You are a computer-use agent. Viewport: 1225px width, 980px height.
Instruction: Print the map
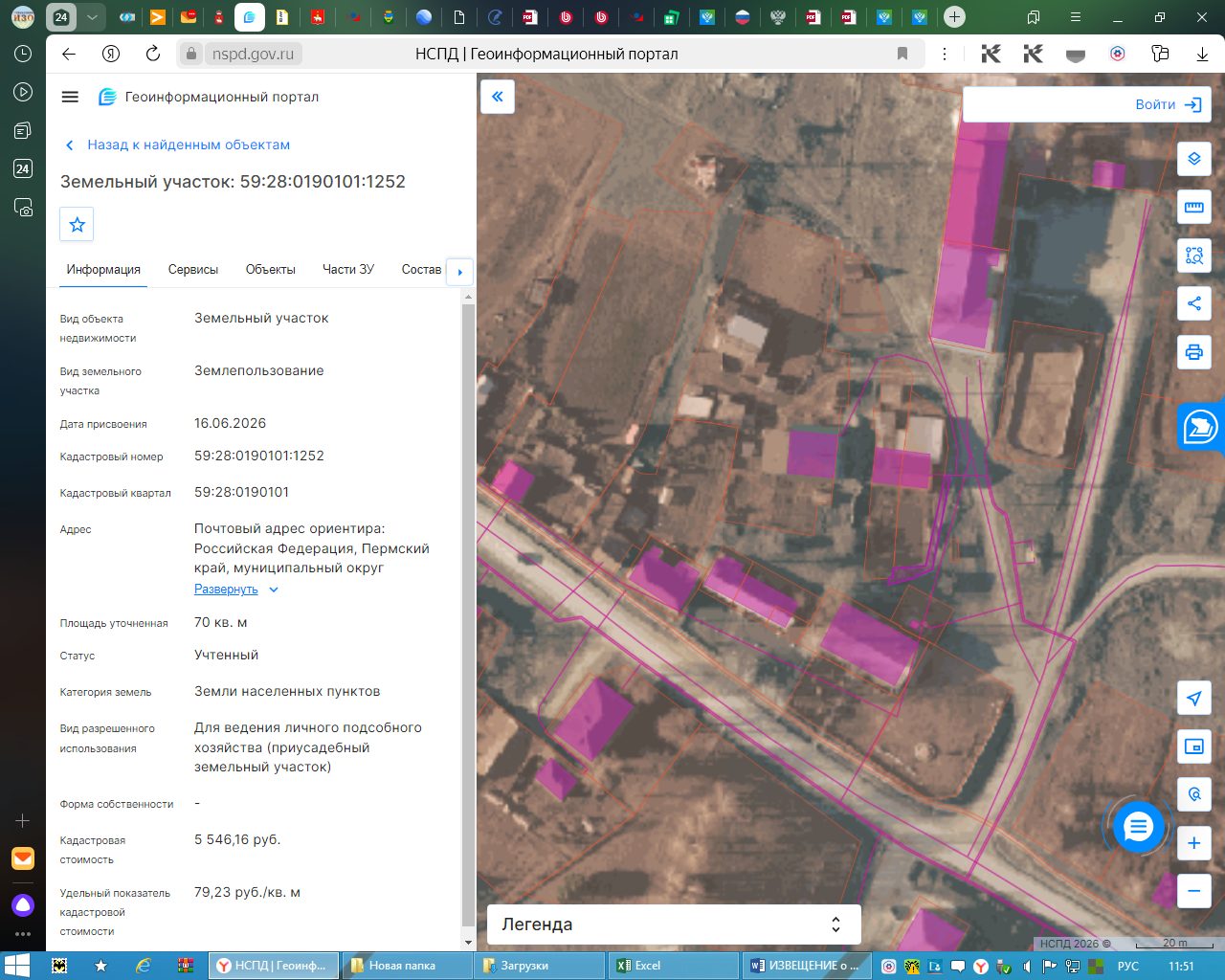pyautogui.click(x=1194, y=352)
